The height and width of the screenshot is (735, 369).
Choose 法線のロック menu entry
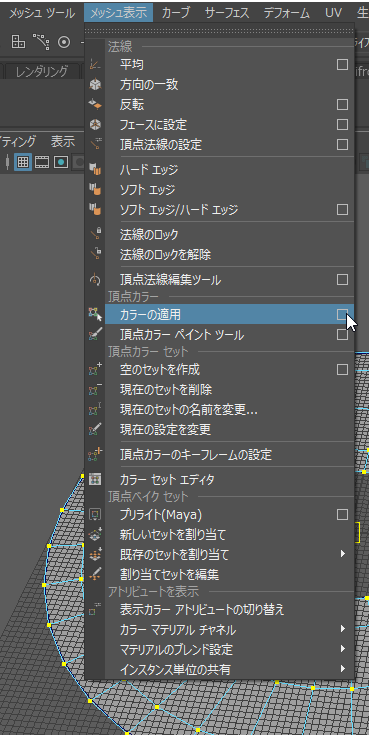(229, 235)
